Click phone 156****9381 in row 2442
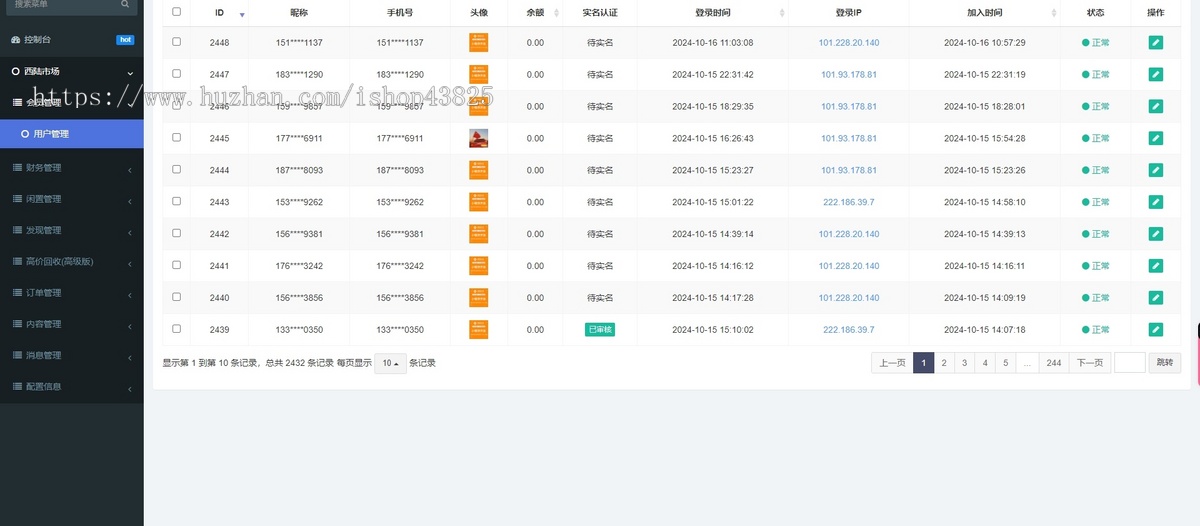 [400, 234]
